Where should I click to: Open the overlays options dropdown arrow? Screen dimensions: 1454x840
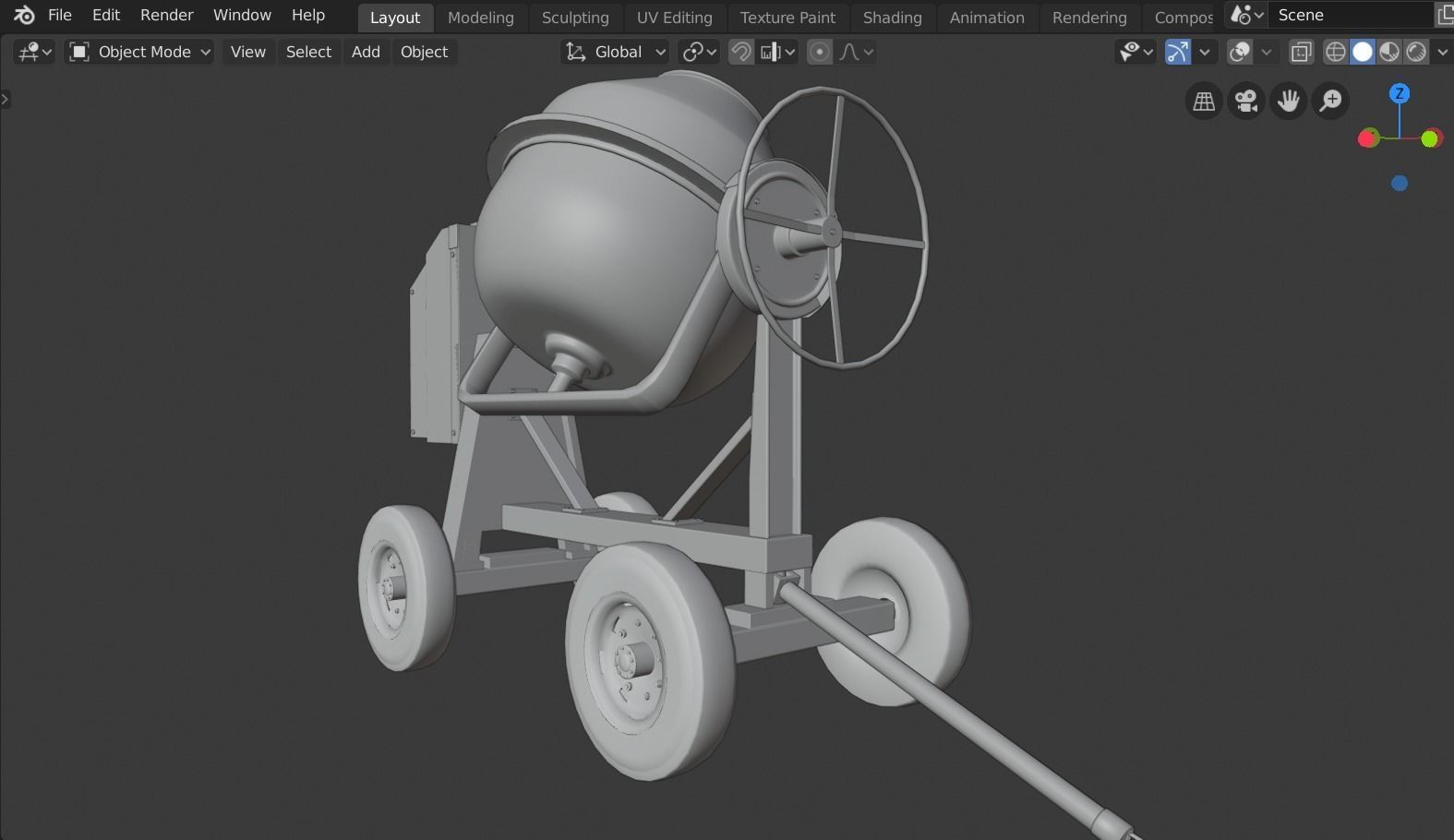point(1266,52)
